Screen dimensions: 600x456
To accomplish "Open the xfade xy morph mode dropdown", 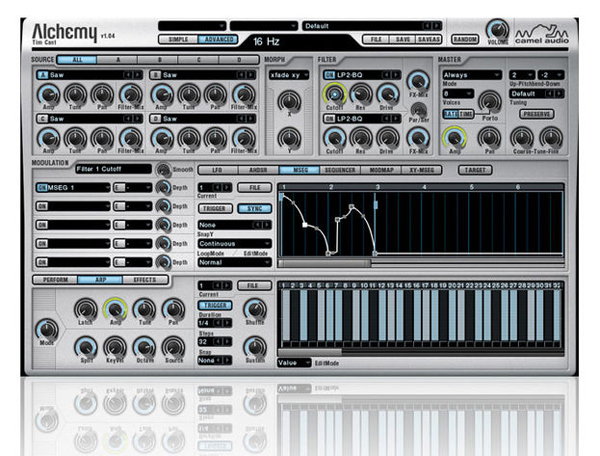I will (288, 75).
